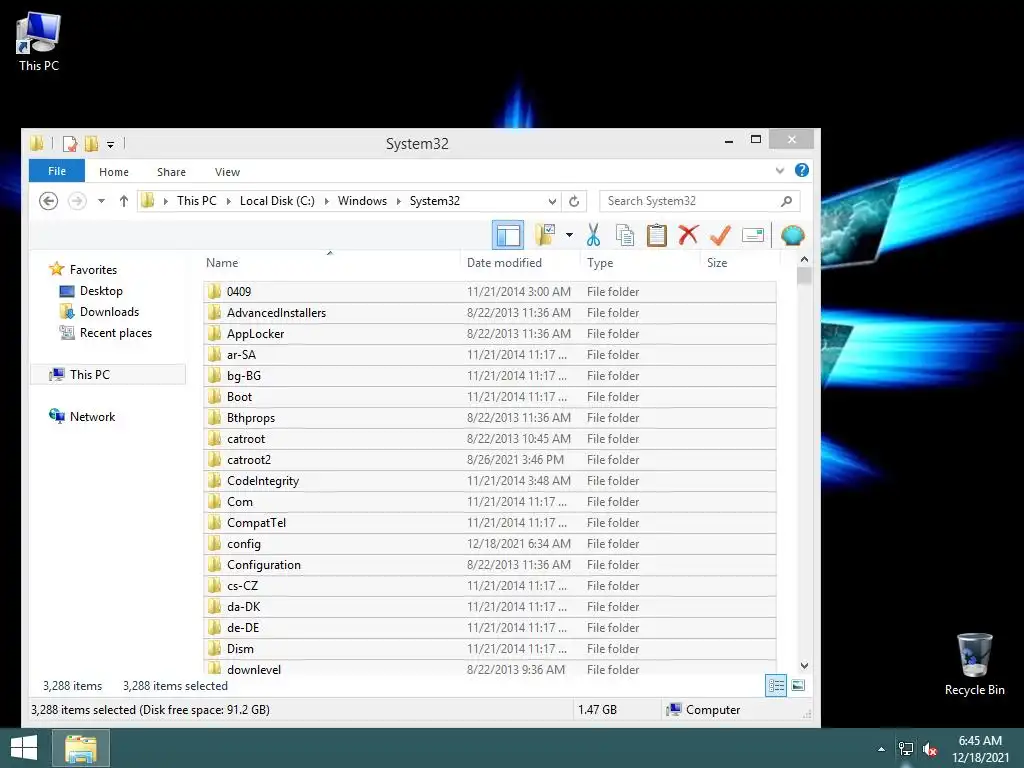Click the Cut scissors icon

[x=593, y=235]
